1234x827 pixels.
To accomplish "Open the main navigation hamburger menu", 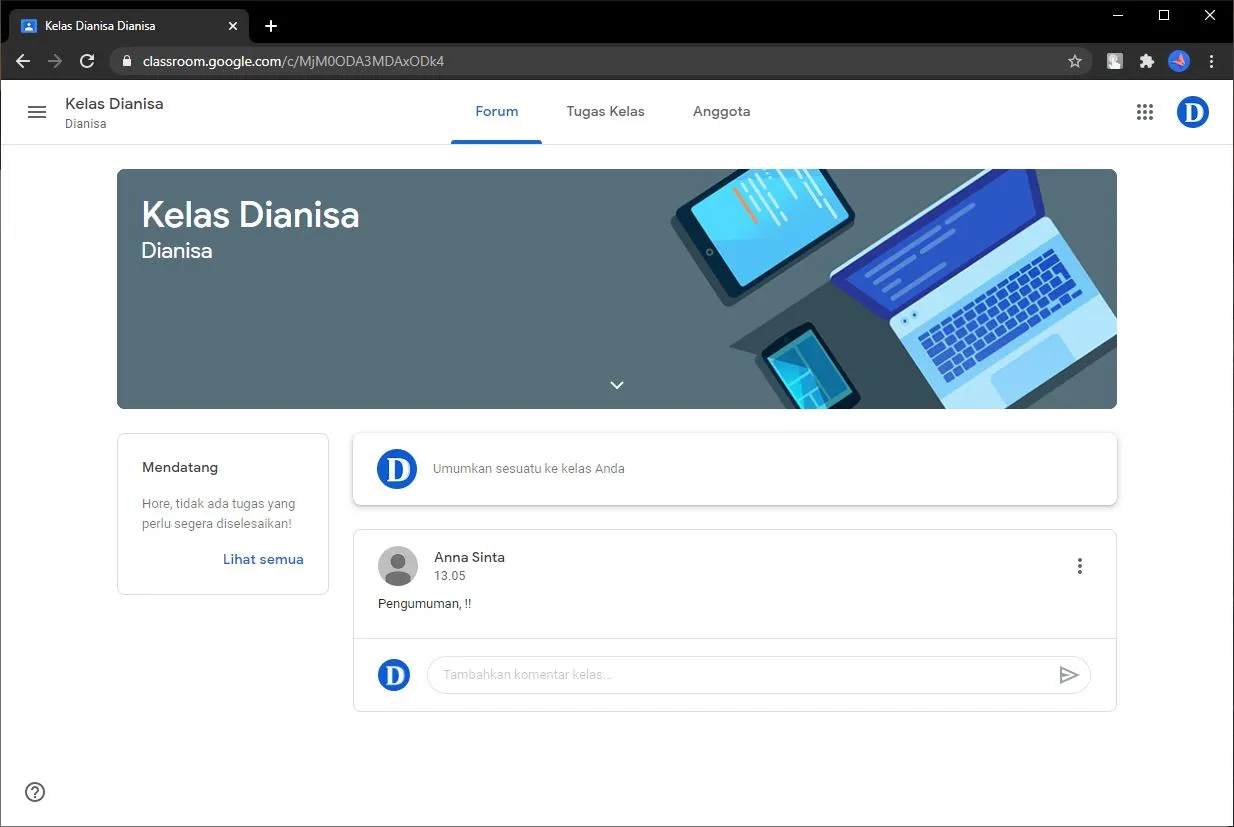I will [37, 112].
